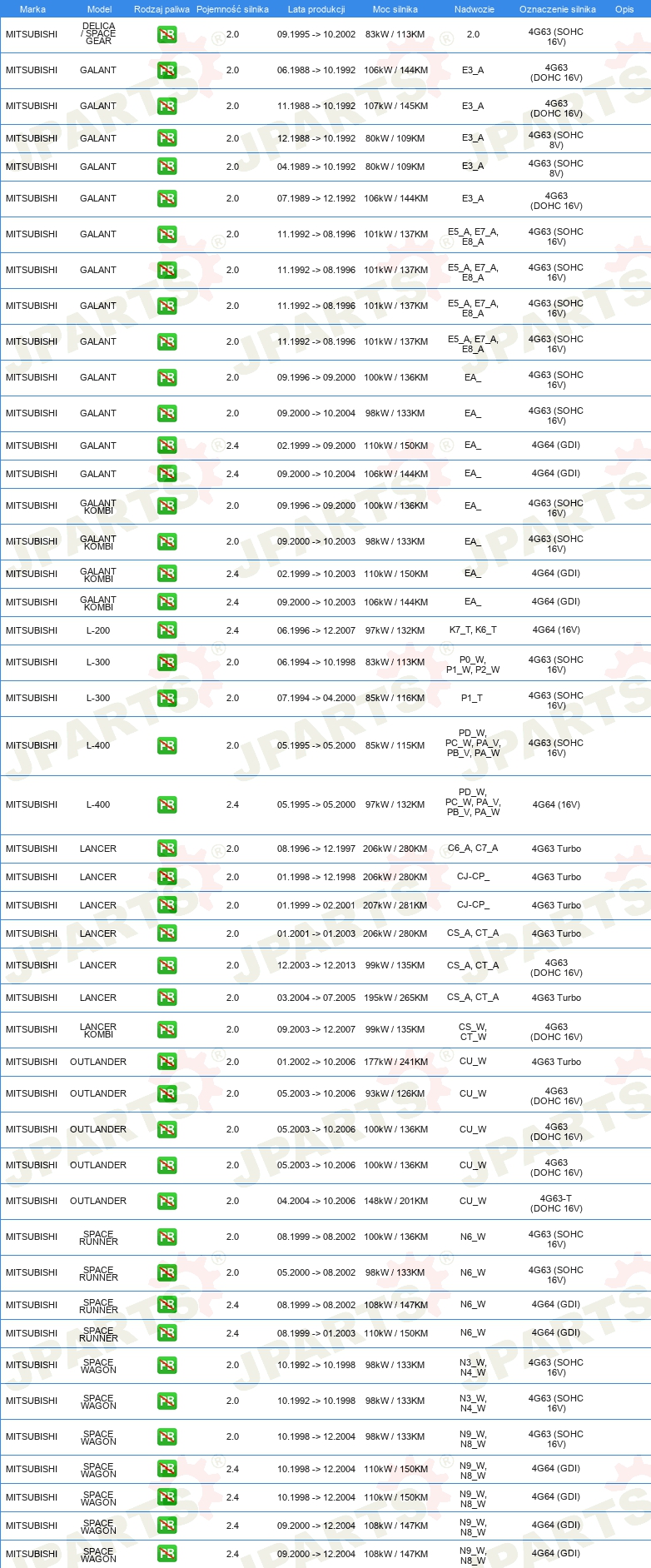Click fuel icon for GALANT 04.1989 -> 10.1992
The height and width of the screenshot is (1568, 651).
(167, 167)
